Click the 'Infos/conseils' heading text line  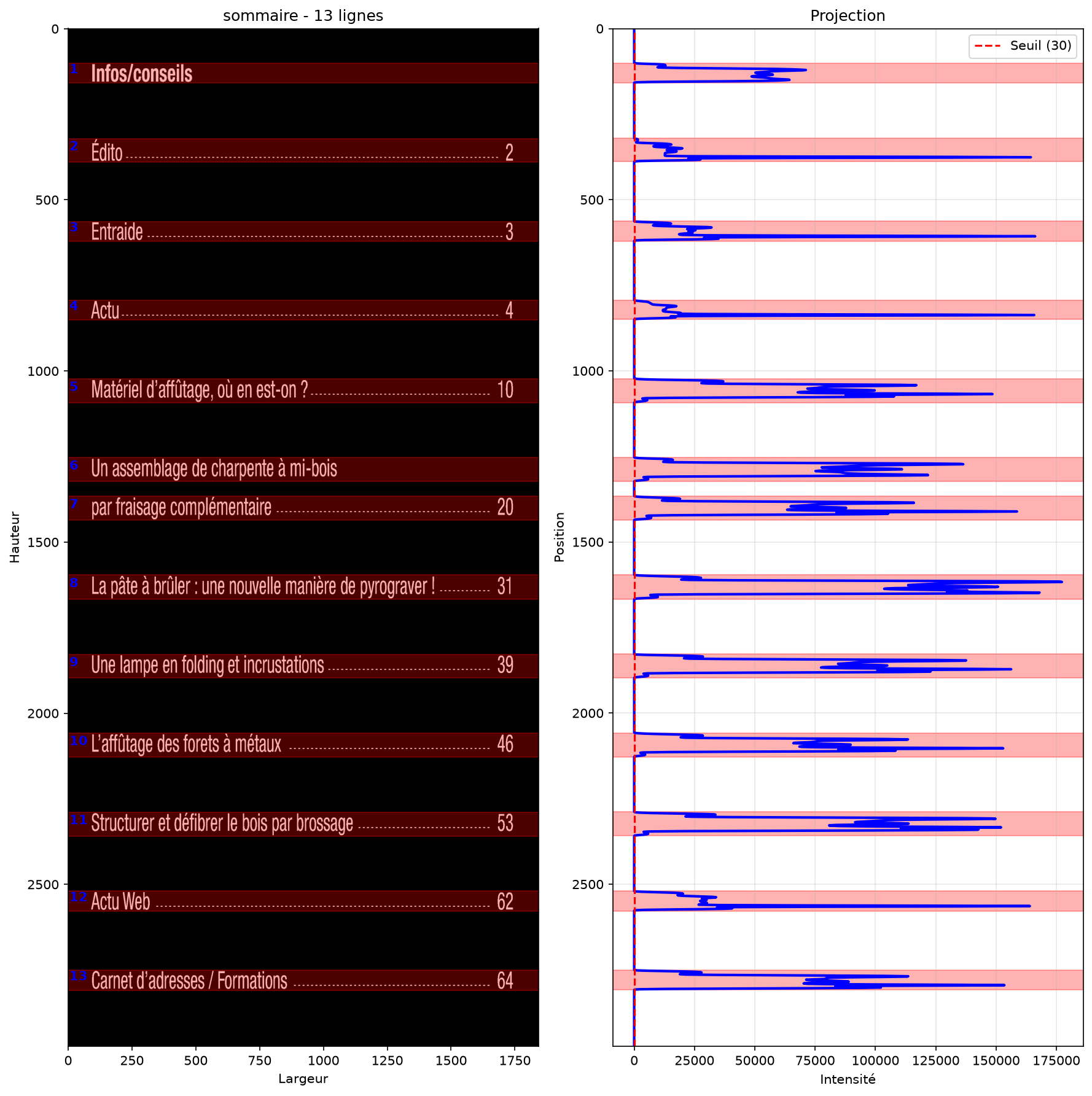(303, 73)
